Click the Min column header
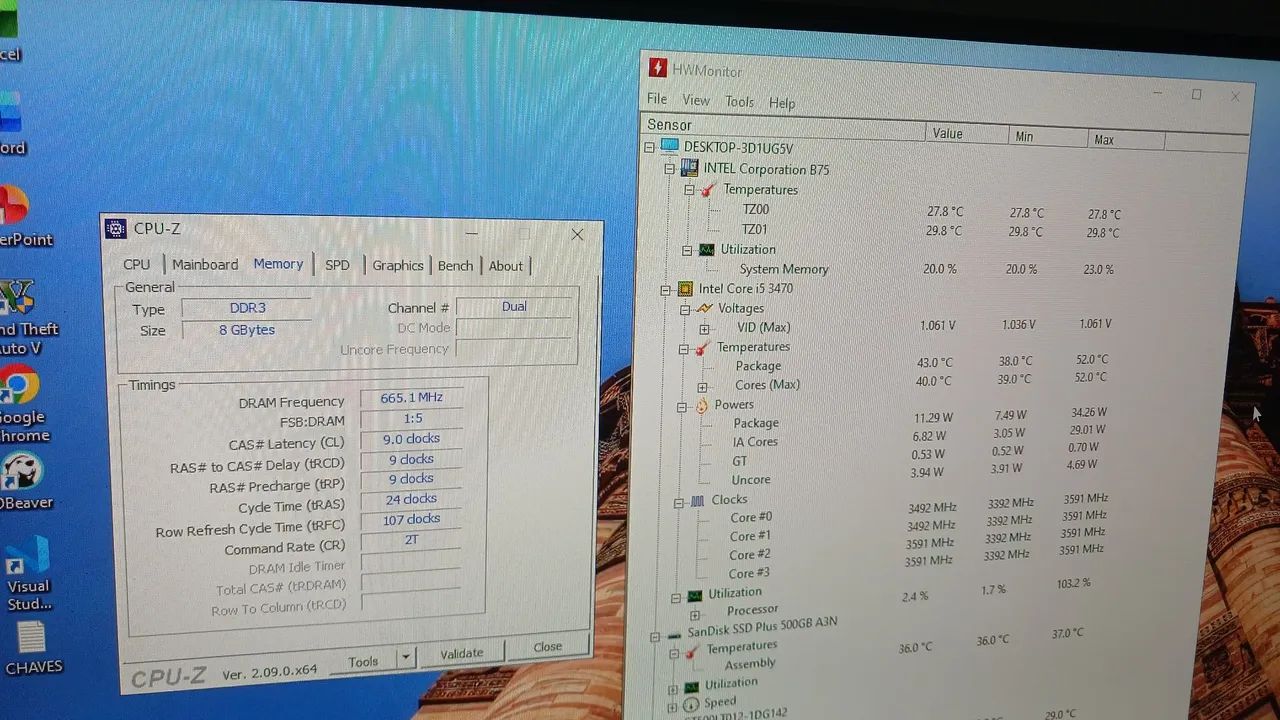This screenshot has height=720, width=1280. coord(1047,137)
